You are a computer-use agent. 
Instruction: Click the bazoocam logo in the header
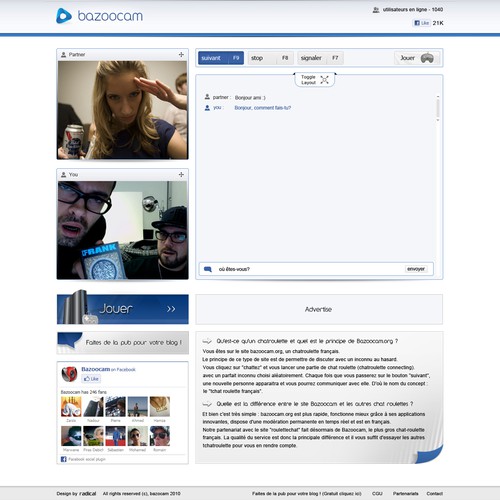click(x=99, y=16)
